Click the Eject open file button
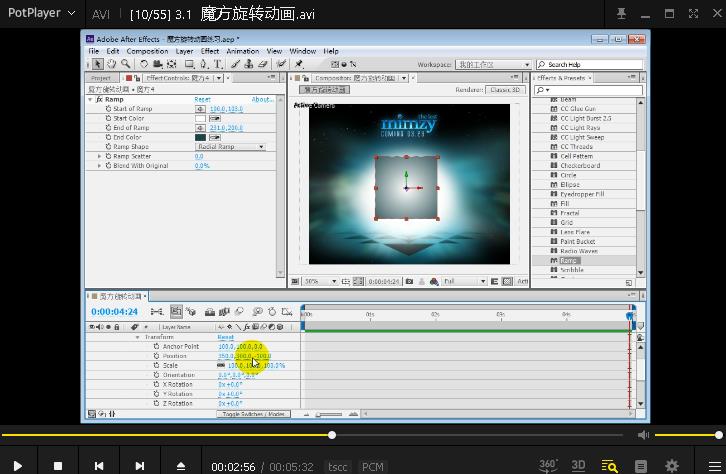This screenshot has height=474, width=726. coord(181,466)
